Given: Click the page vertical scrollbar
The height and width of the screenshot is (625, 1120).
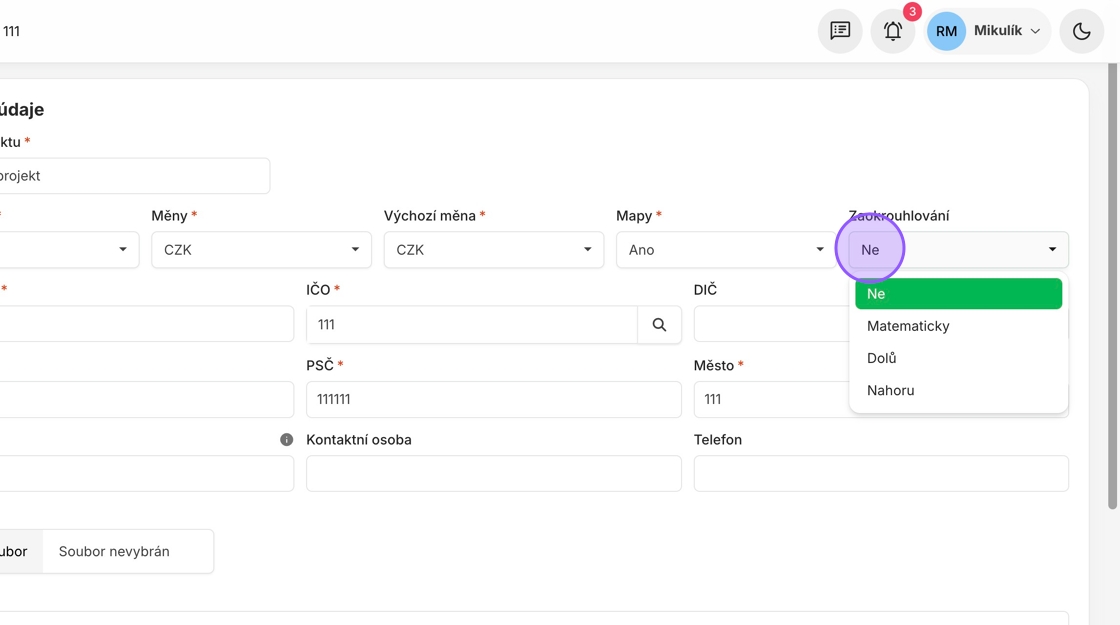Looking at the screenshot, I should click(x=1112, y=286).
